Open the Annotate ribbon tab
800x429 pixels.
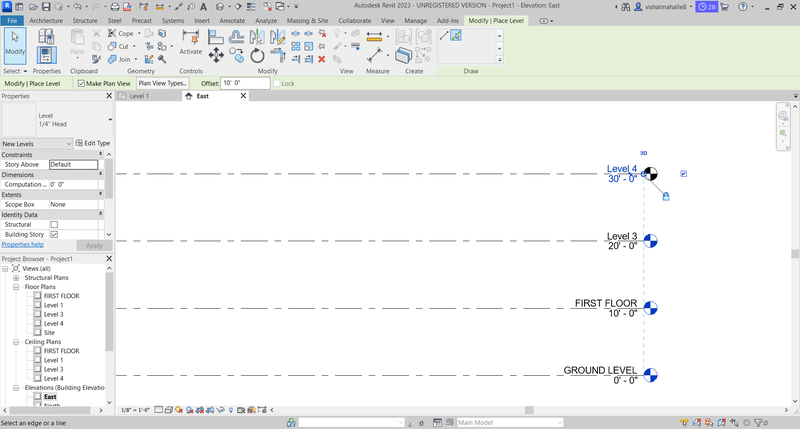tap(232, 21)
